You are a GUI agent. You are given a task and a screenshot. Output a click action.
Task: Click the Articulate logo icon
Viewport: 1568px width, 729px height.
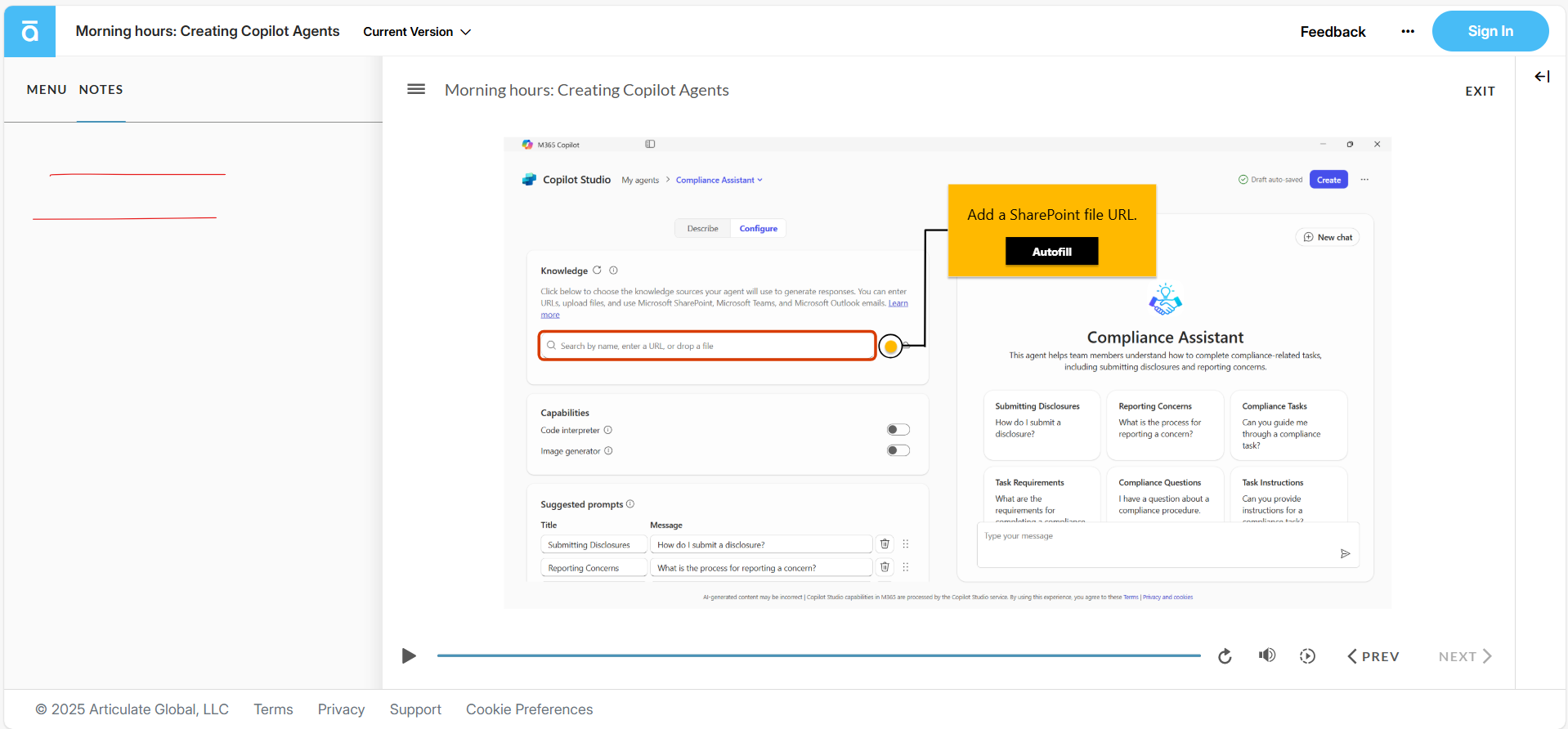(x=29, y=31)
